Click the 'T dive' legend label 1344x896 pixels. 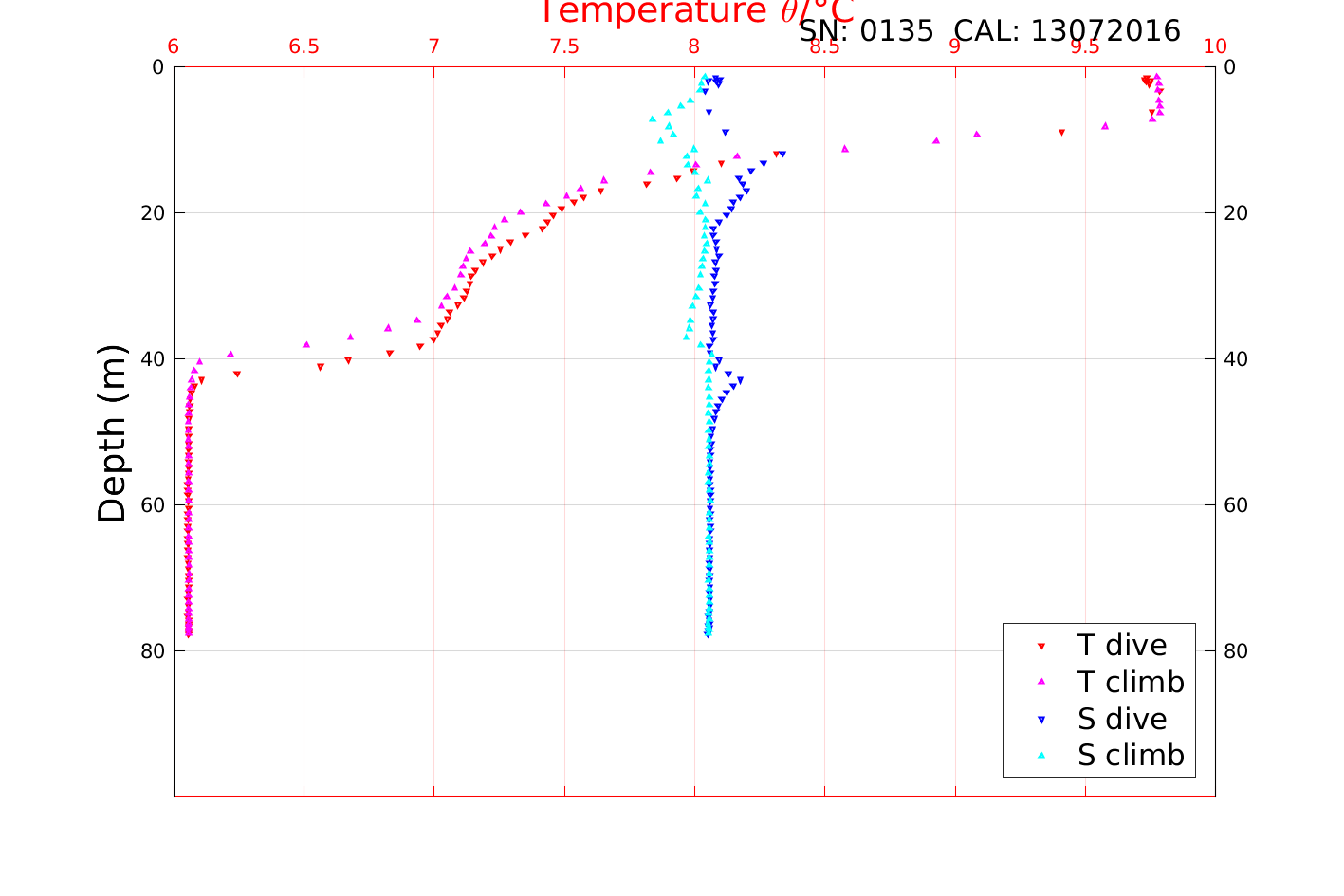(1122, 645)
